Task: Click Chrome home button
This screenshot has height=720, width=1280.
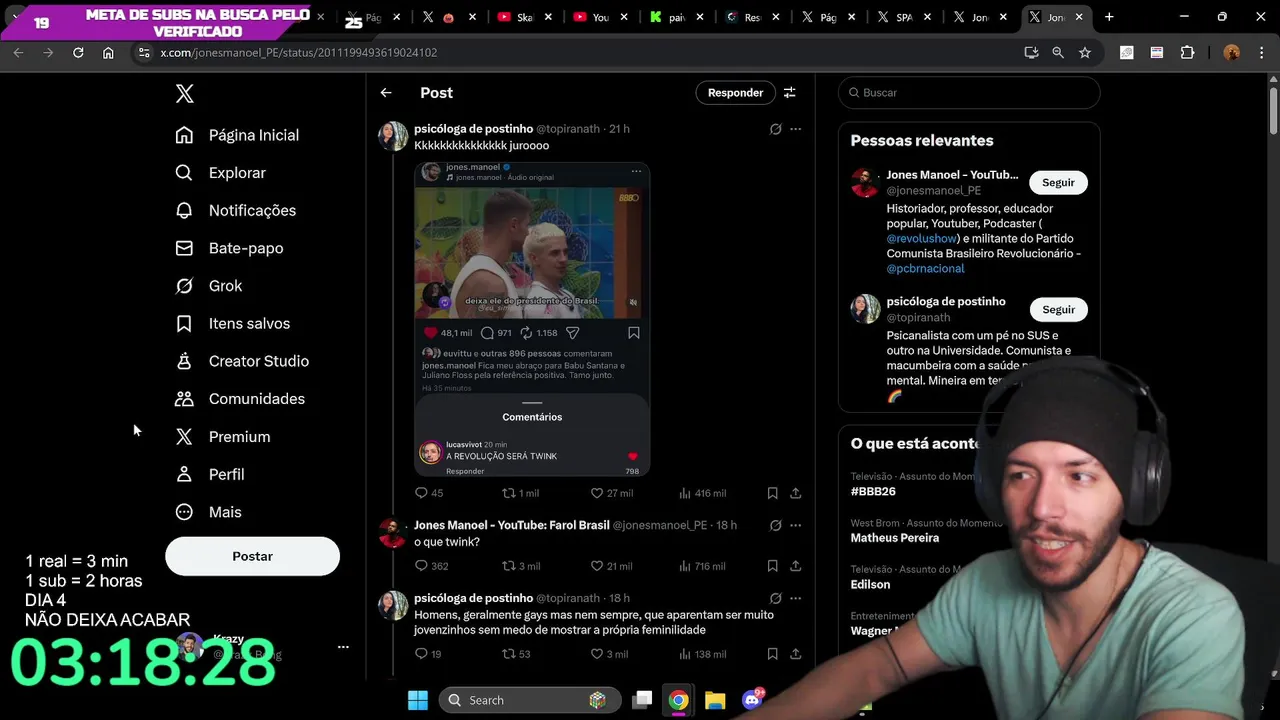Action: pos(108,52)
